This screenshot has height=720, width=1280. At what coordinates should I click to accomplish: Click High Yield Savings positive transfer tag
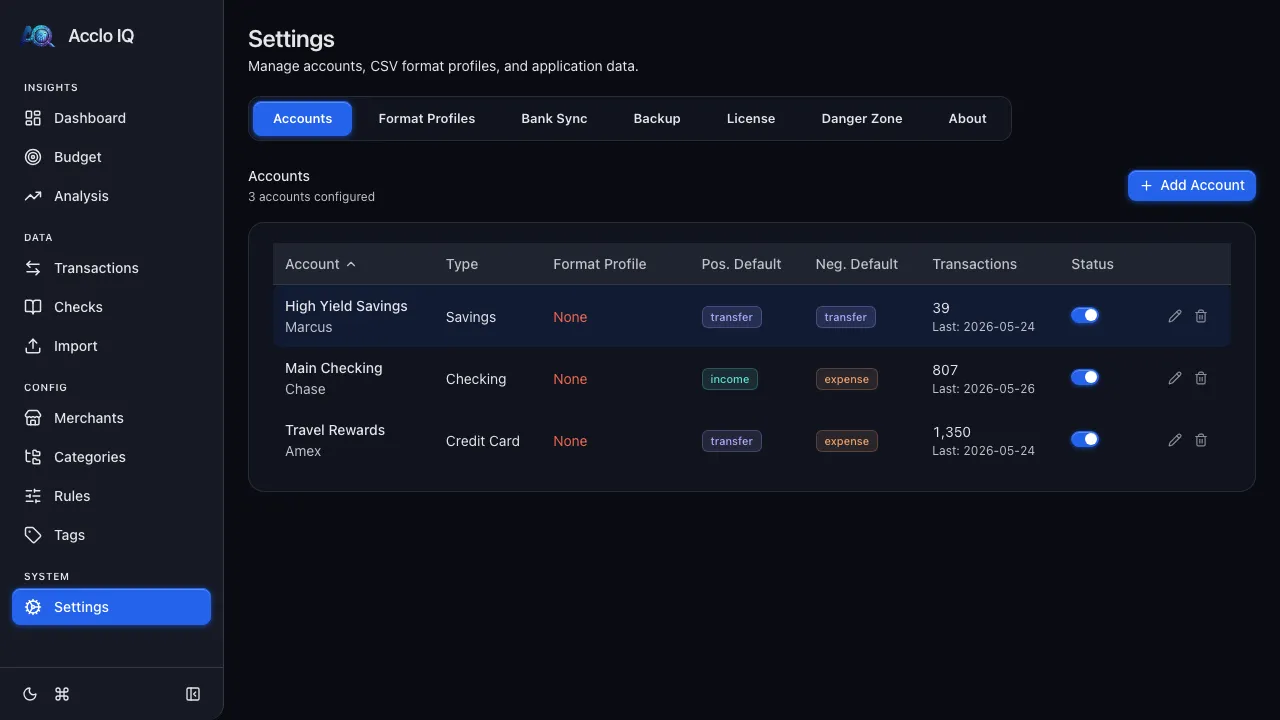(732, 317)
